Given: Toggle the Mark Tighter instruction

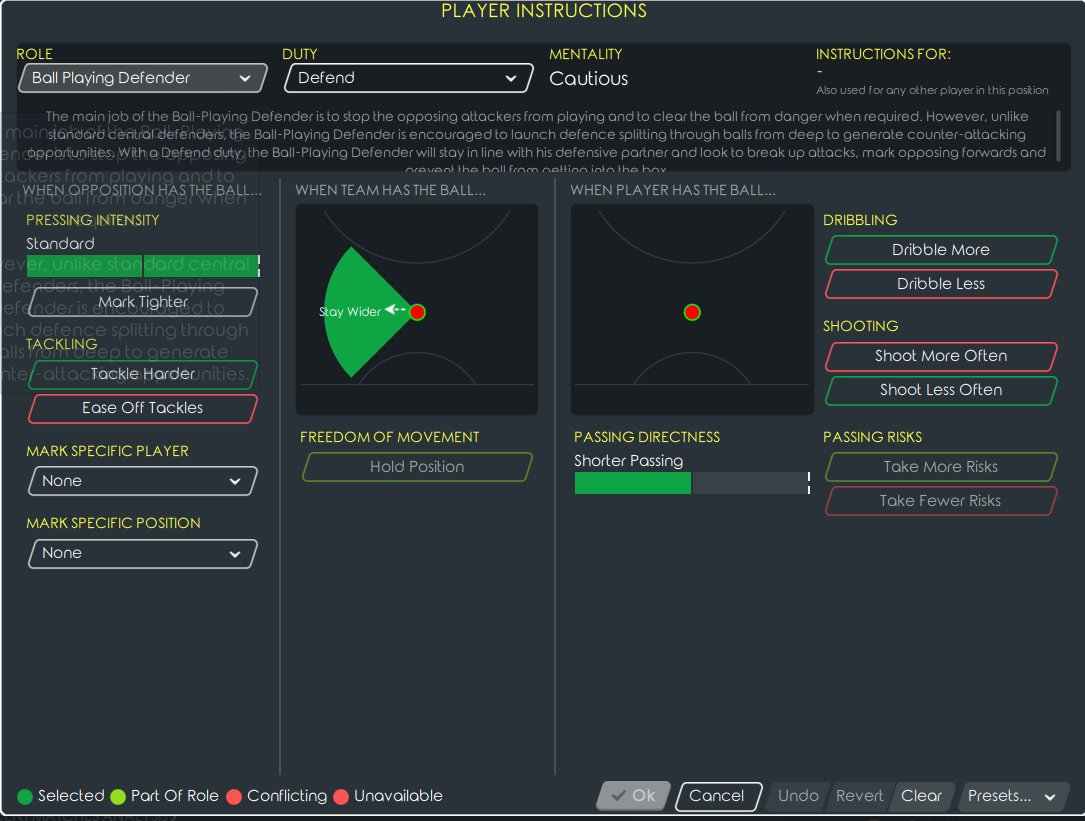Looking at the screenshot, I should point(143,303).
